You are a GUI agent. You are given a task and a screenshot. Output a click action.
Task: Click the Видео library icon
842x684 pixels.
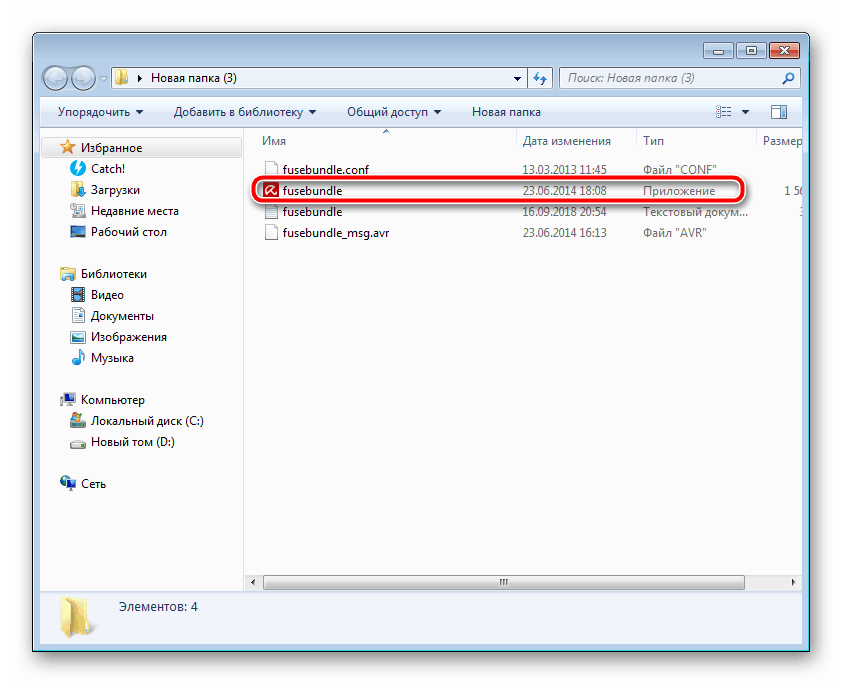pos(79,295)
